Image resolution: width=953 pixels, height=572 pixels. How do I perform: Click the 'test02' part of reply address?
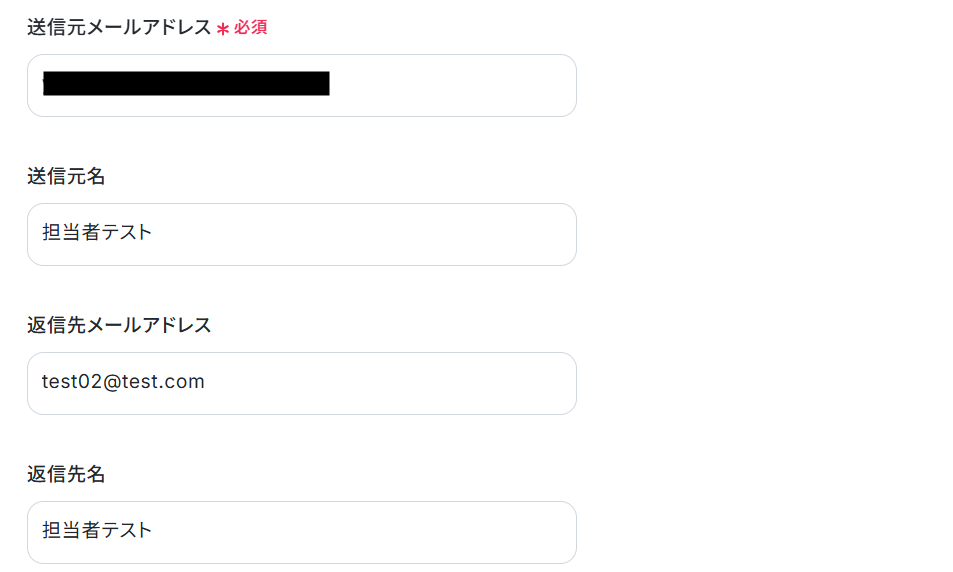click(72, 382)
